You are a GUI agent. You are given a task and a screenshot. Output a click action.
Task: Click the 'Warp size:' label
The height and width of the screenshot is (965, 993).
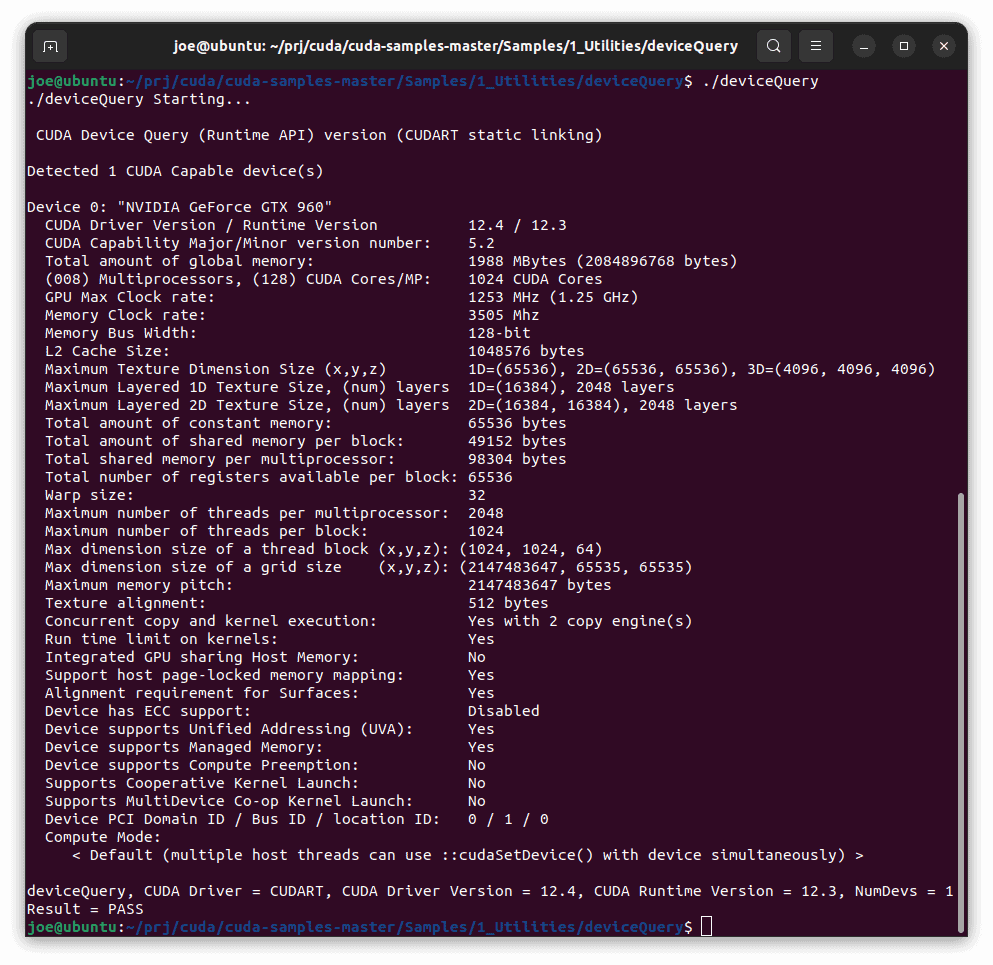point(89,495)
